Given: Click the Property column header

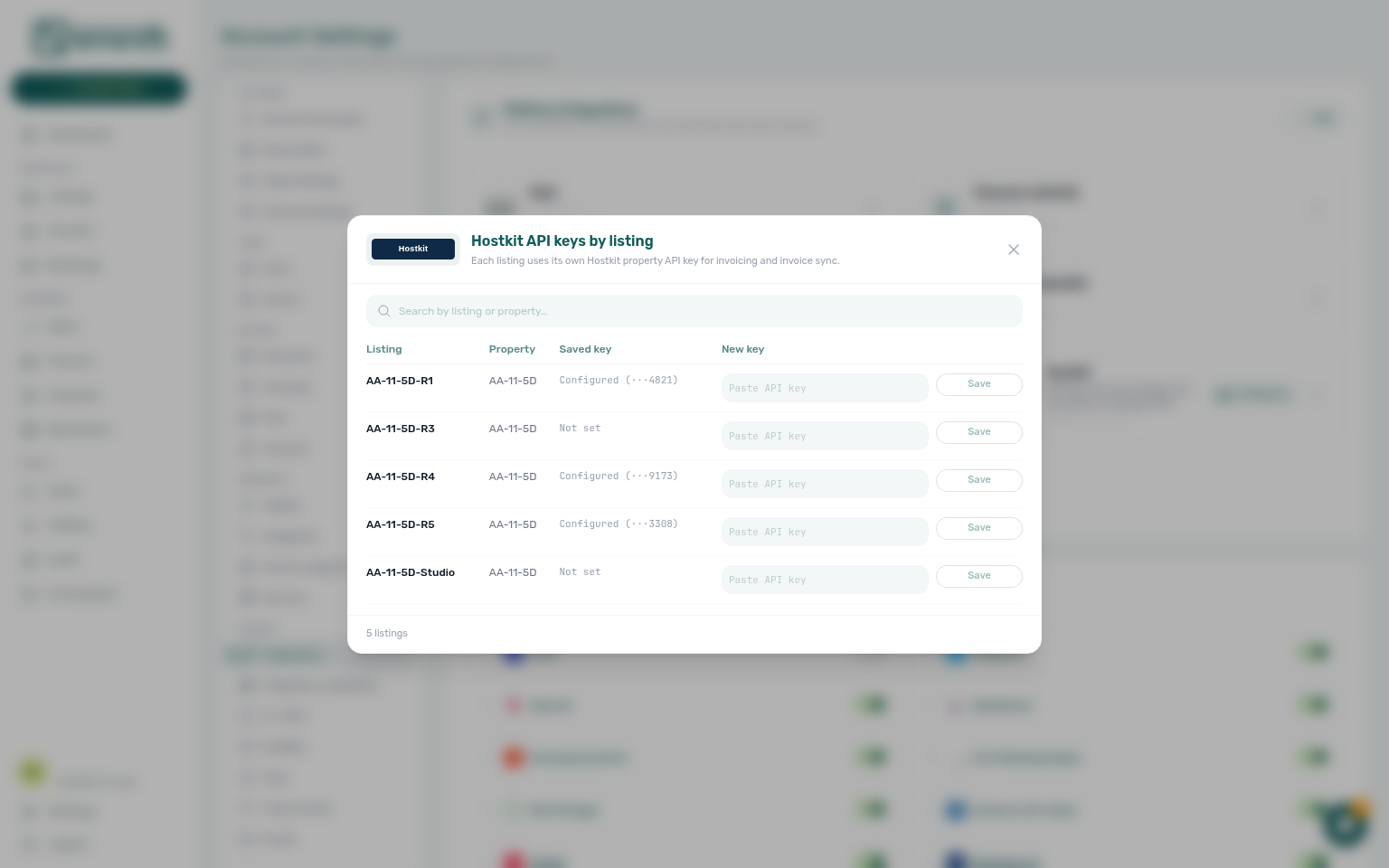Looking at the screenshot, I should tap(512, 349).
